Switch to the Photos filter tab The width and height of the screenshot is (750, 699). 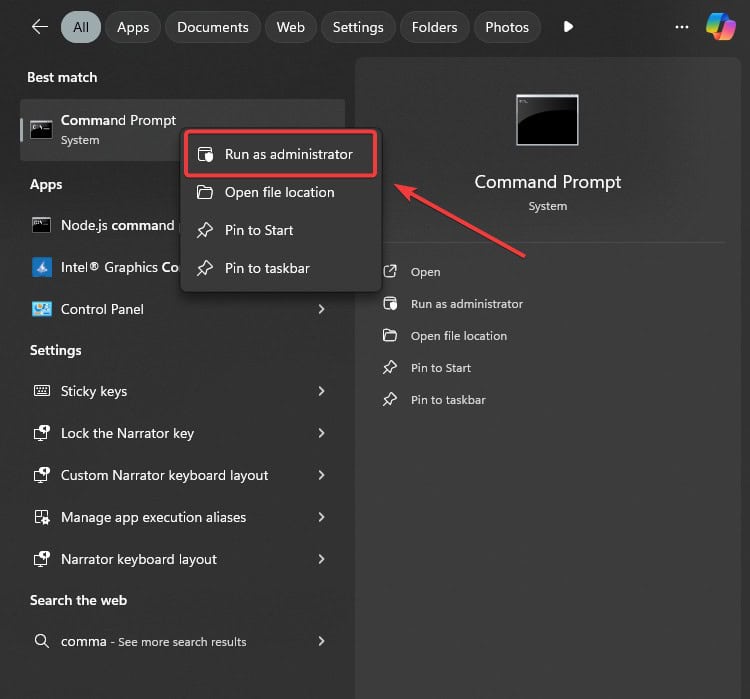[507, 27]
